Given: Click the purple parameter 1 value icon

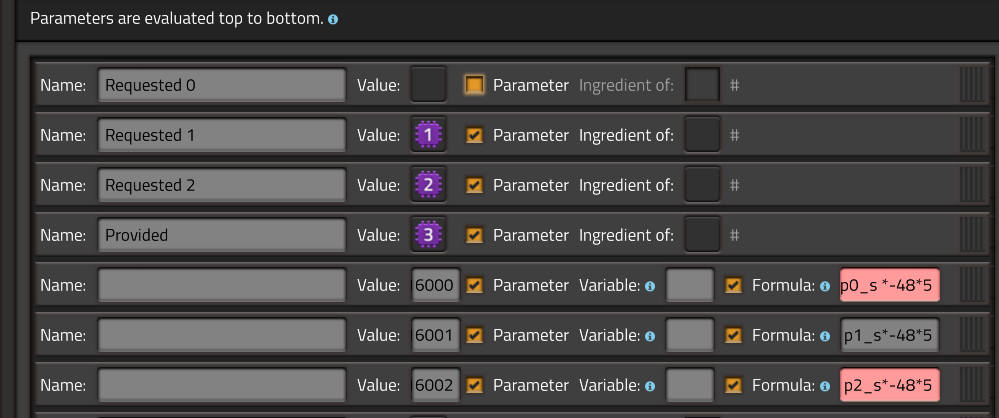Looking at the screenshot, I should click(428, 135).
